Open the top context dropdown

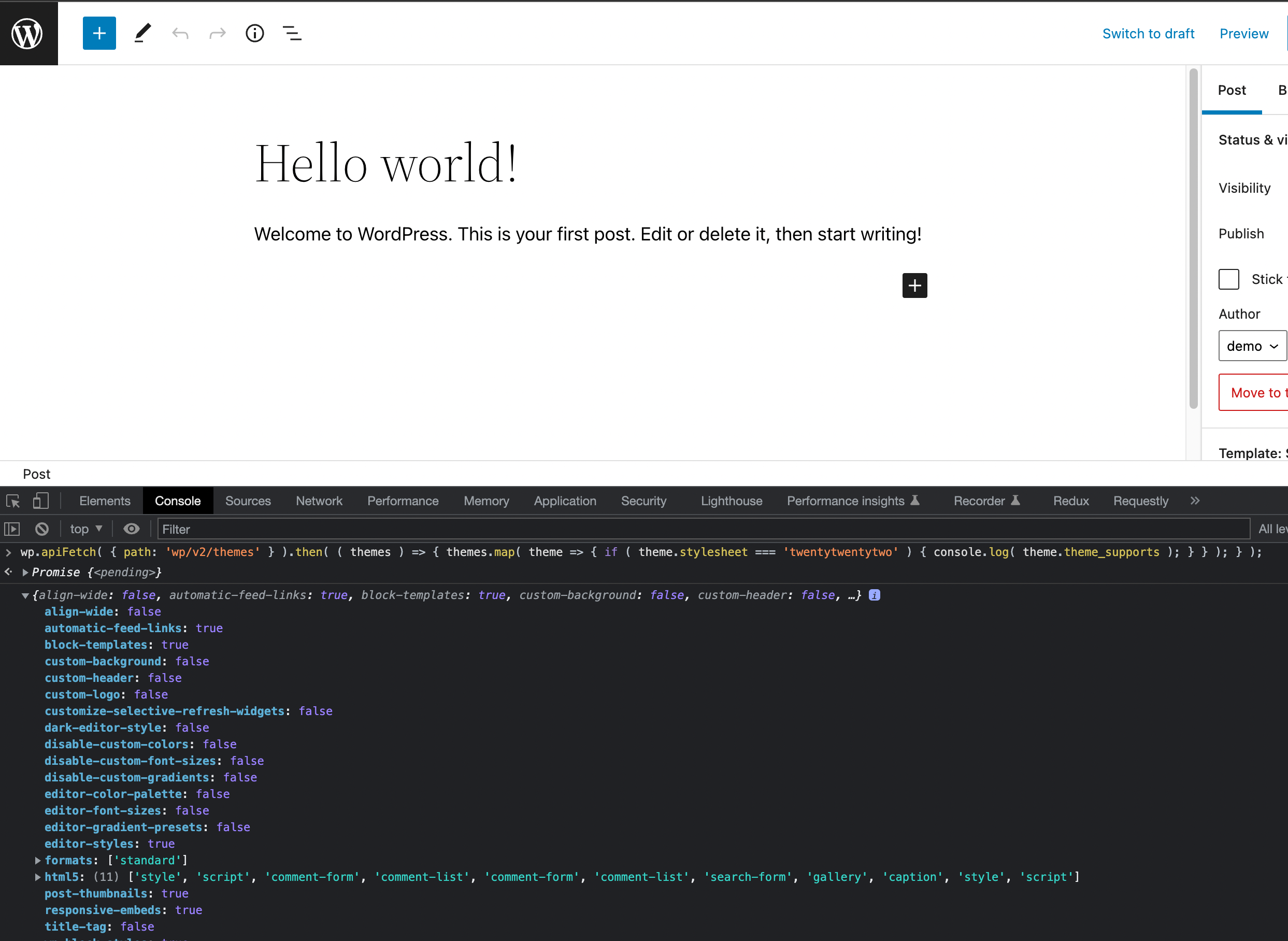pyautogui.click(x=86, y=529)
